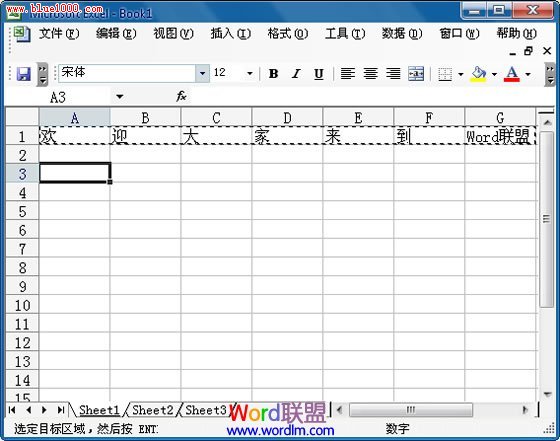
Task: Select cell containing 大
Action: [x=216, y=136]
